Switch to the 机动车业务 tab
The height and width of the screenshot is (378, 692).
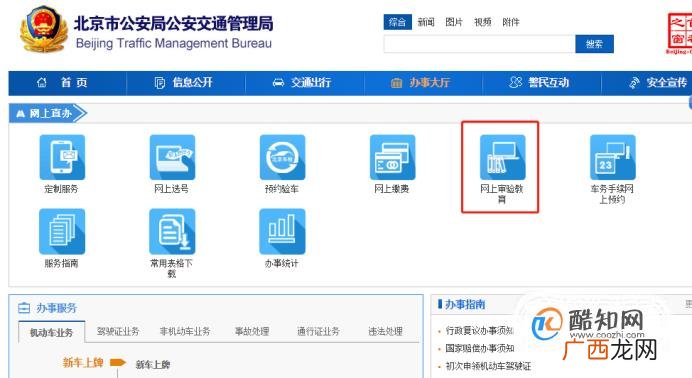[51, 333]
